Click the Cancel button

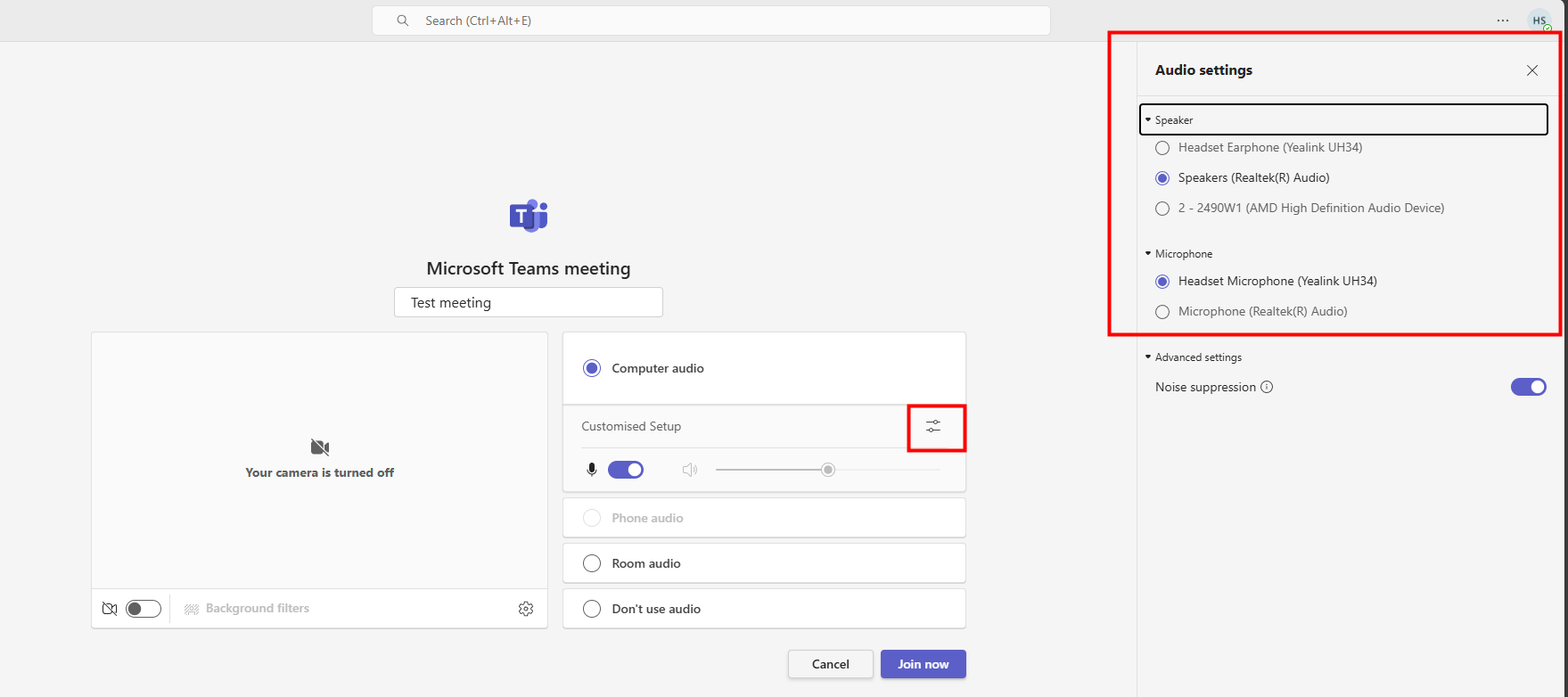coord(831,664)
